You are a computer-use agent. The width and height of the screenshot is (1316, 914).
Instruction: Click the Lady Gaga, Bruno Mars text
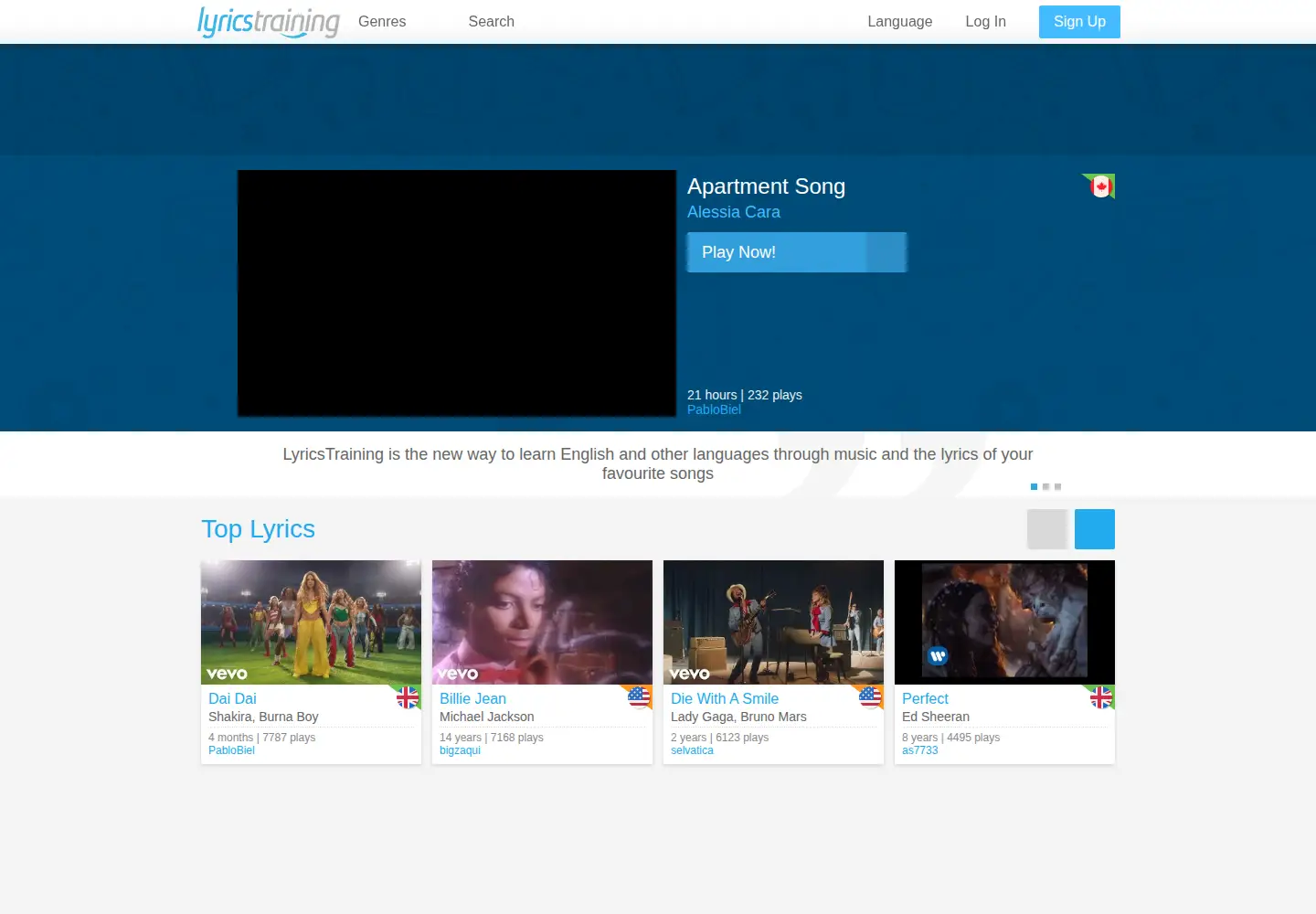click(738, 717)
